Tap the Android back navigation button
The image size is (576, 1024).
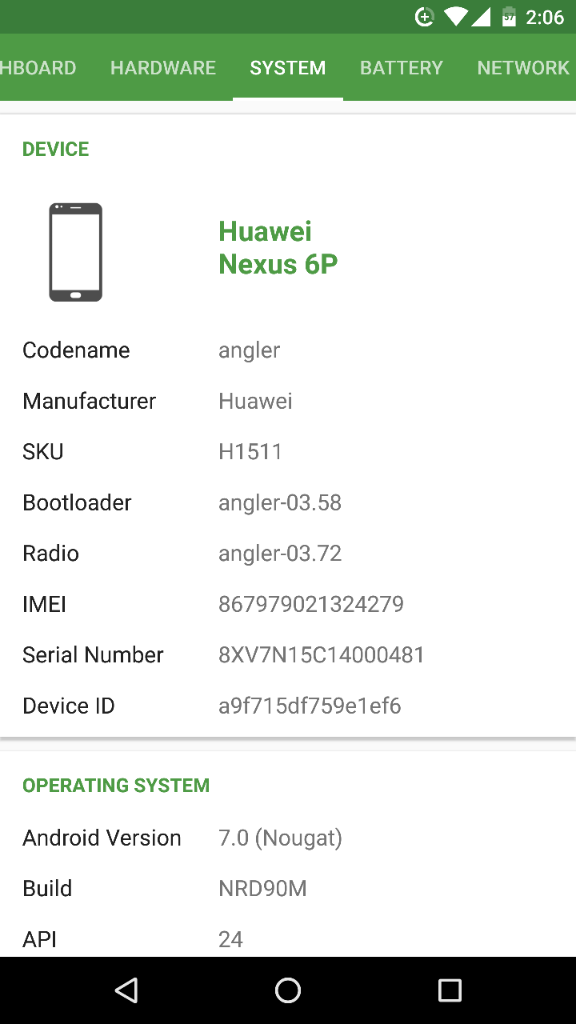126,990
